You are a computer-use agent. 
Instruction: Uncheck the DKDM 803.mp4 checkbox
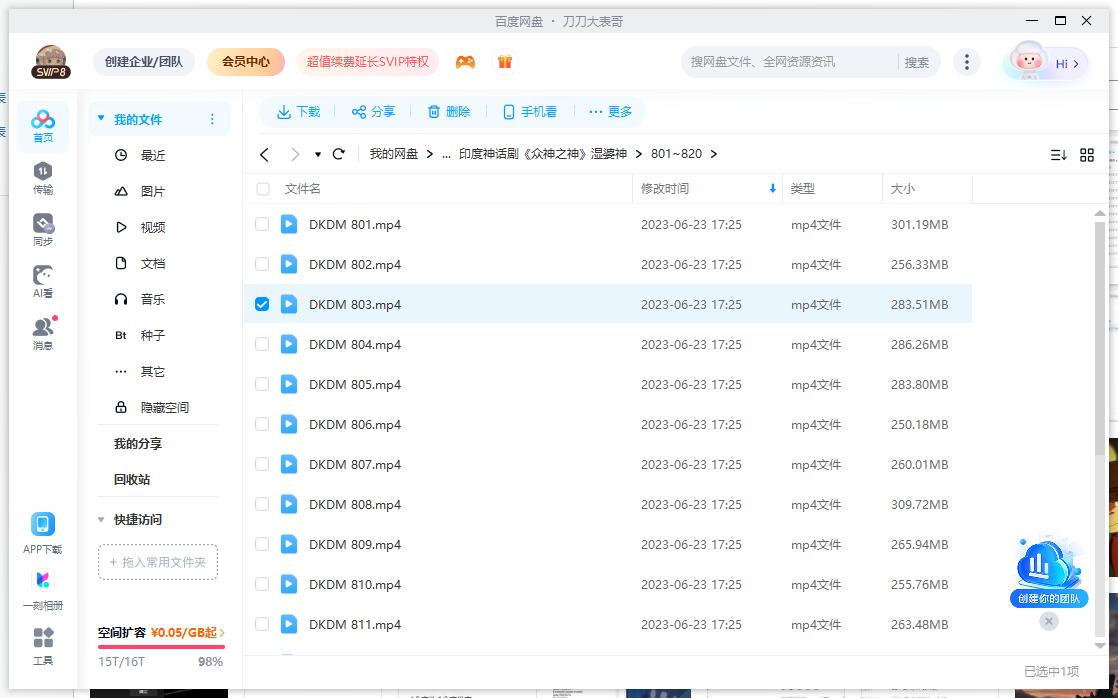click(262, 304)
